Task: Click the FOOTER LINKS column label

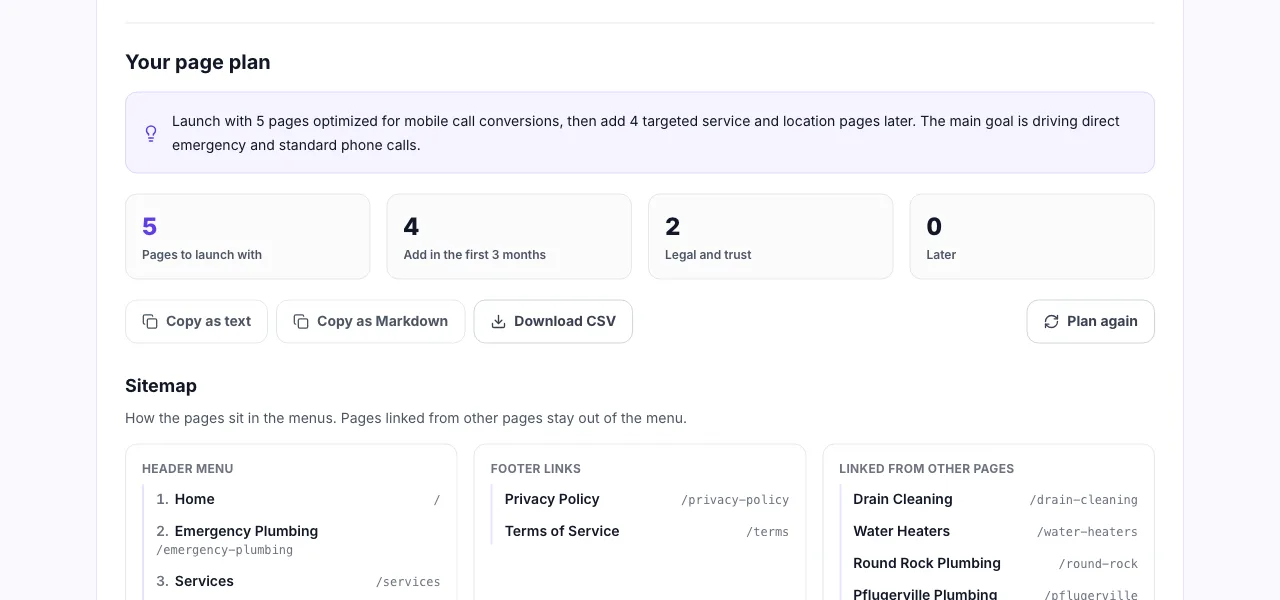Action: click(536, 469)
